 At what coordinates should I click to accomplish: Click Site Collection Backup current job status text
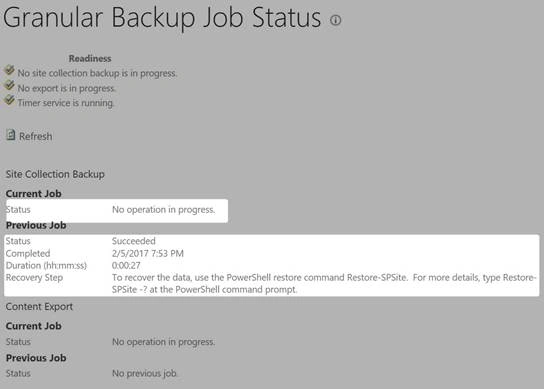coord(163,210)
